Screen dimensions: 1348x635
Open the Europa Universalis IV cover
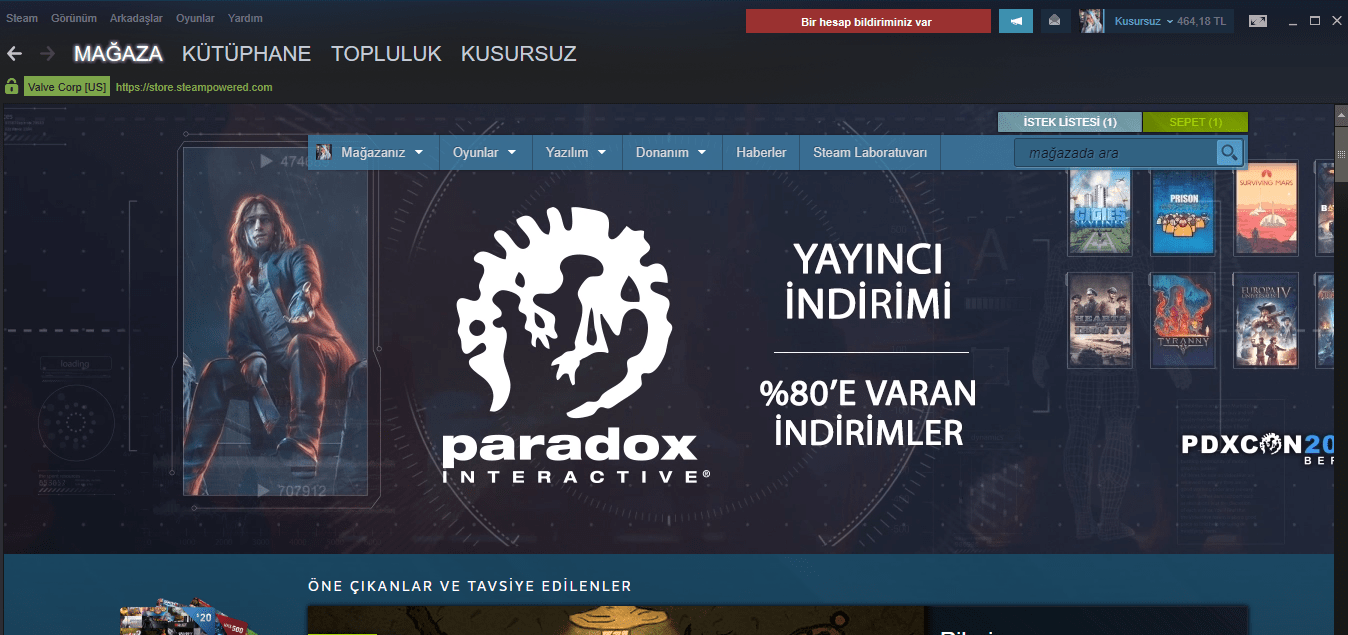[1266, 320]
